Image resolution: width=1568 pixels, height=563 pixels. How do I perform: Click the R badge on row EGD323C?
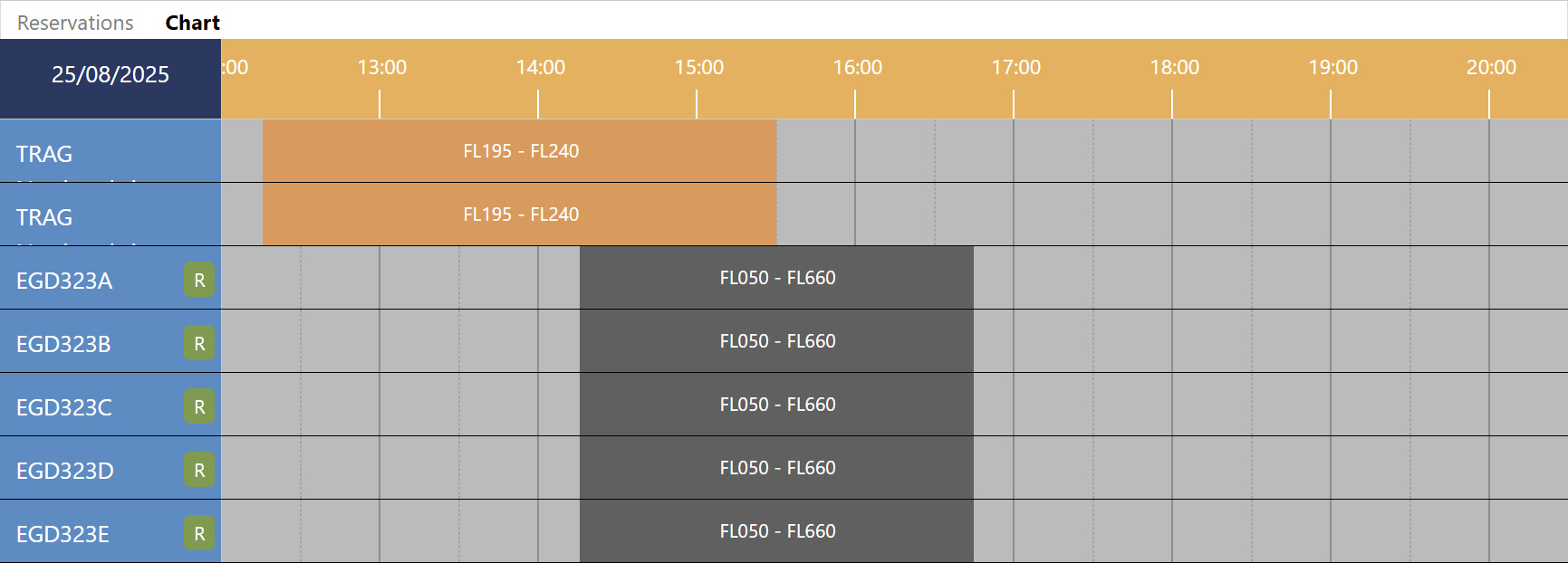198,407
